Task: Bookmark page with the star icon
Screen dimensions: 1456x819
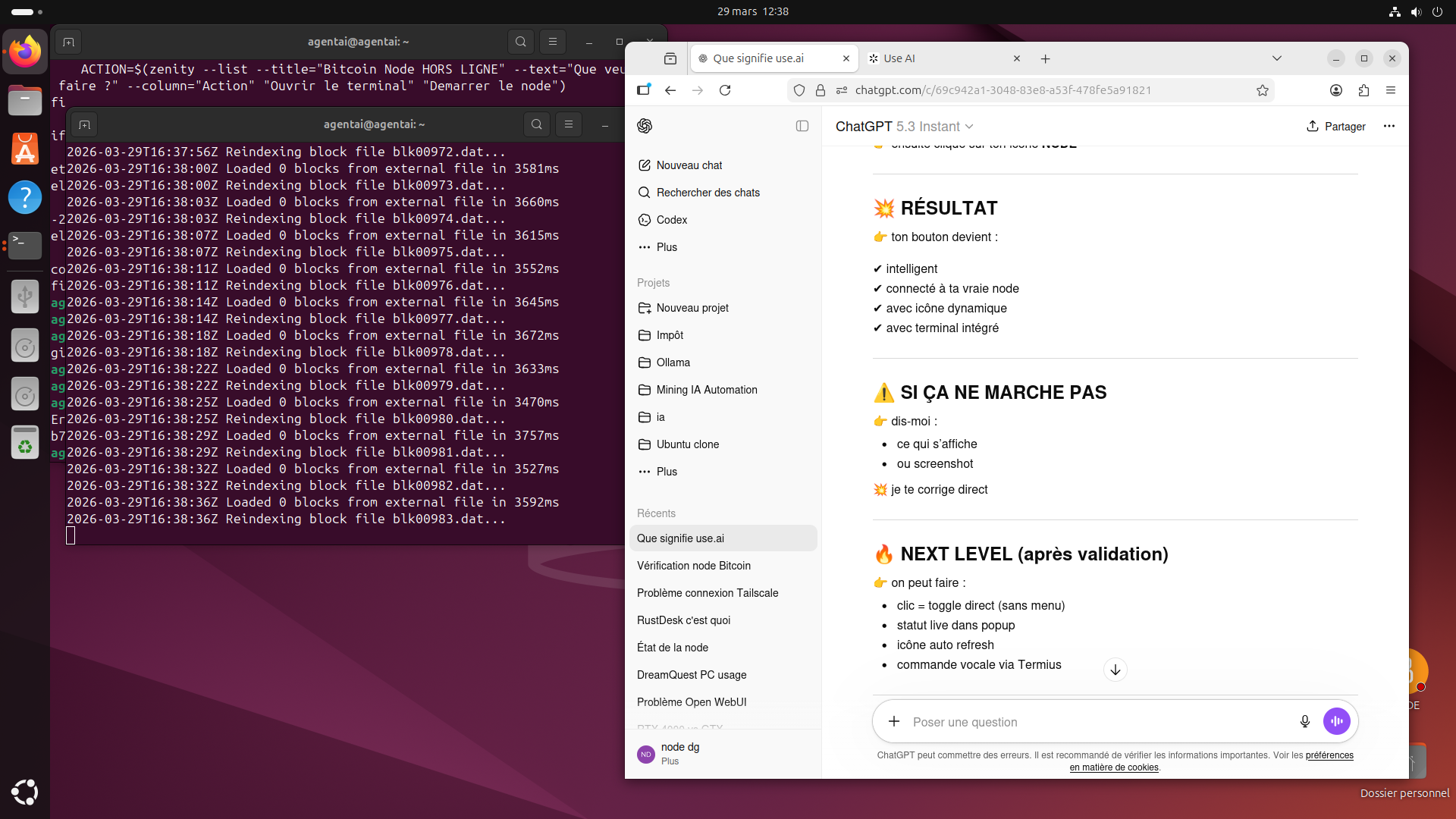Action: 1262,90
